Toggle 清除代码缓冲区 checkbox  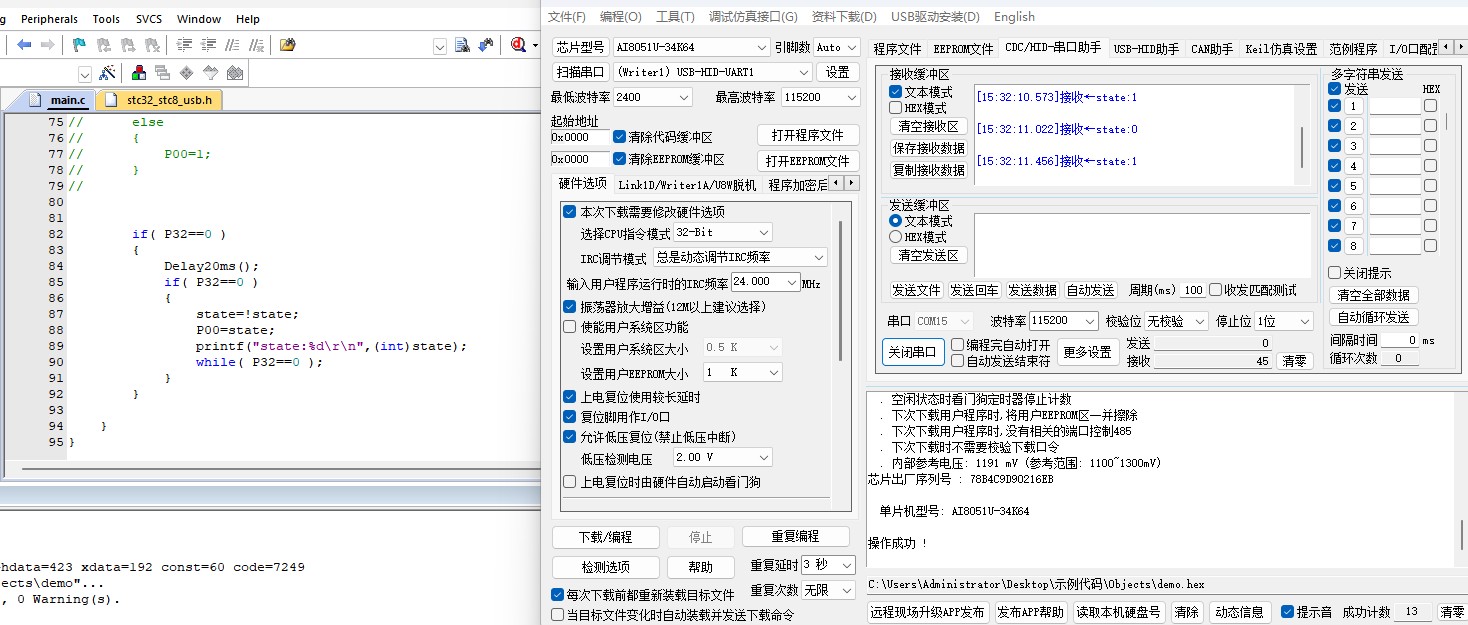pos(620,137)
